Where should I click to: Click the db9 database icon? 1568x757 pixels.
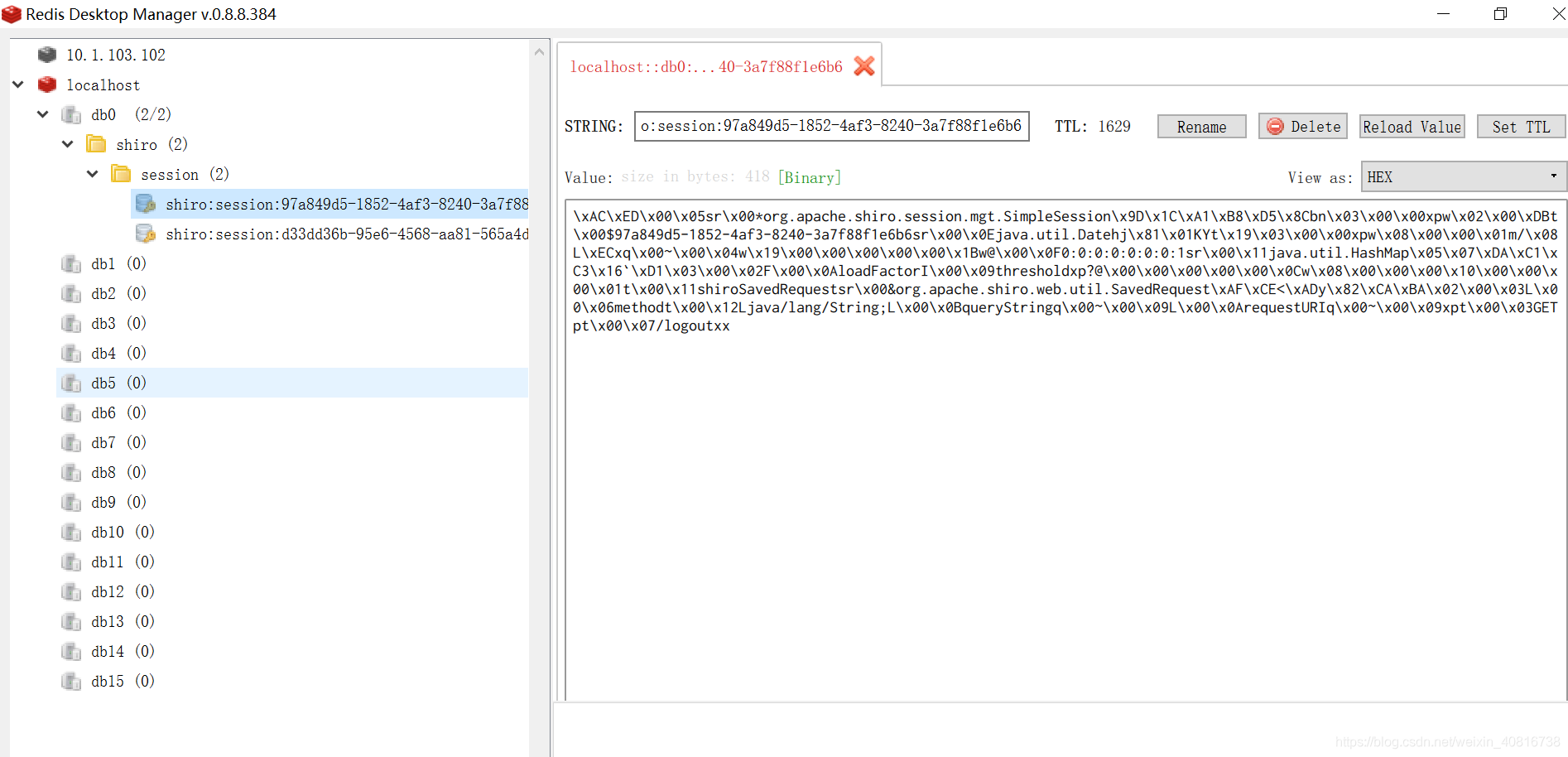[x=71, y=502]
